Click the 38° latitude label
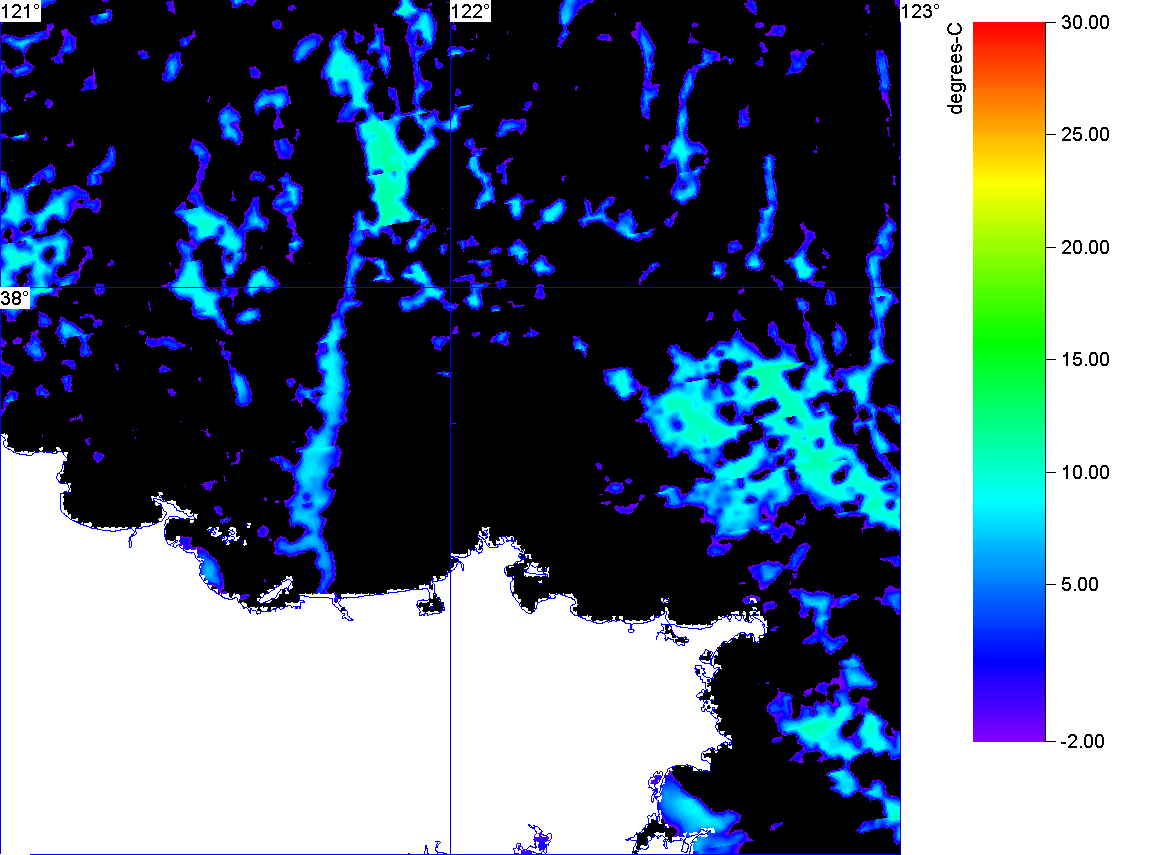Screen dimensions: 1166x855 (15, 299)
